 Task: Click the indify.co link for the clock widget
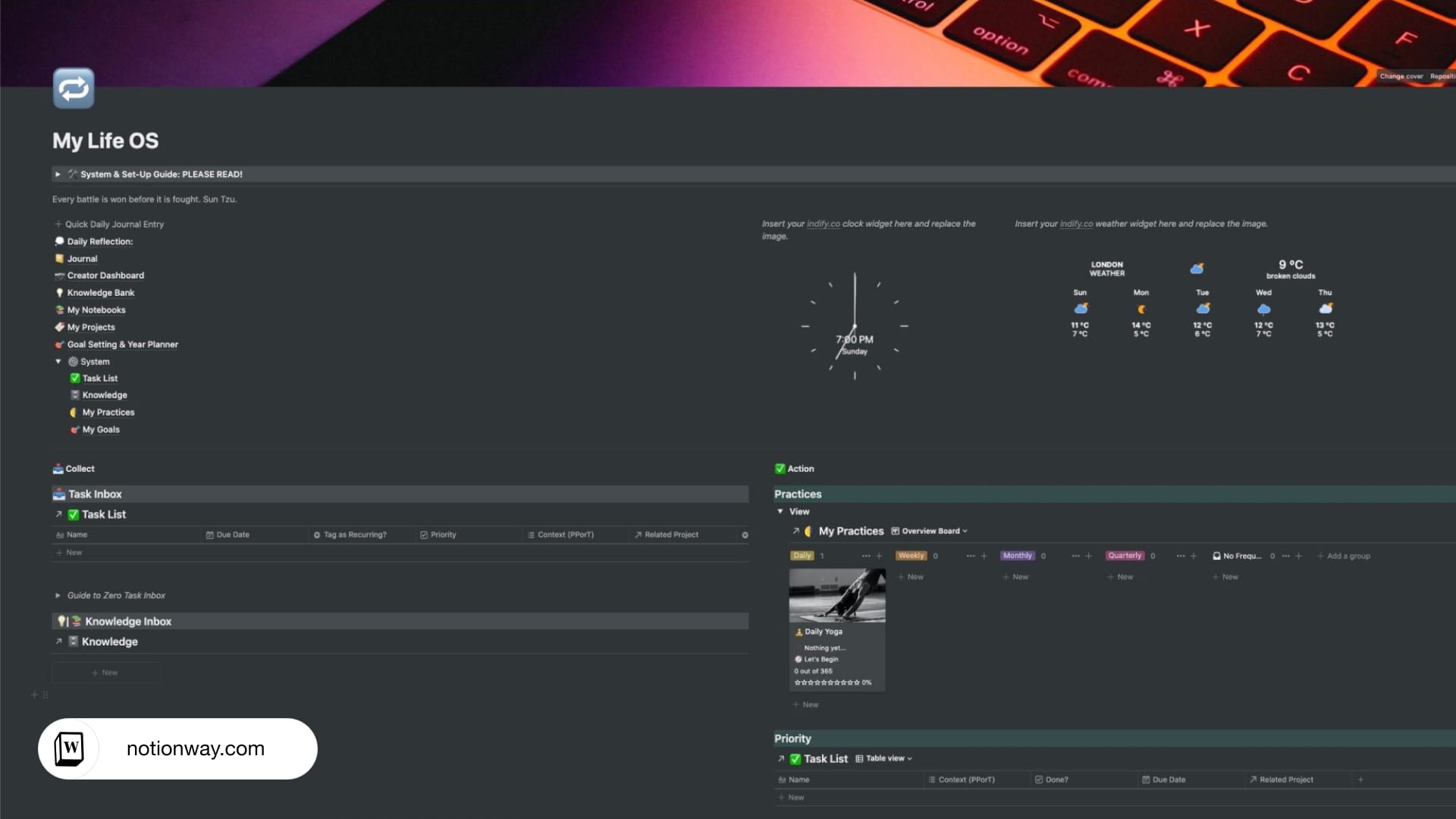(x=823, y=224)
